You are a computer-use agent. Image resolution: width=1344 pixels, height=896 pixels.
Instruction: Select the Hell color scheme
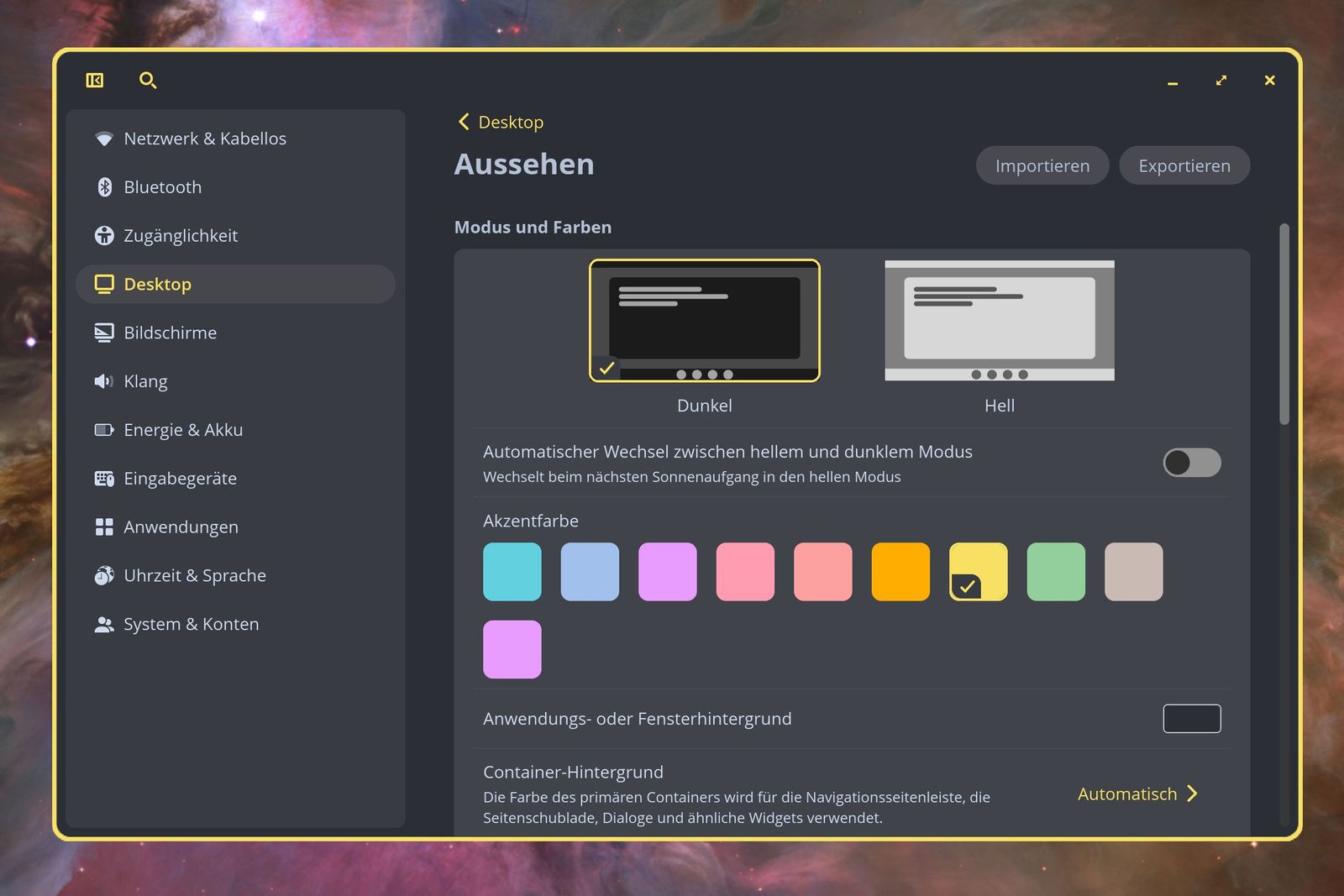[x=999, y=321]
